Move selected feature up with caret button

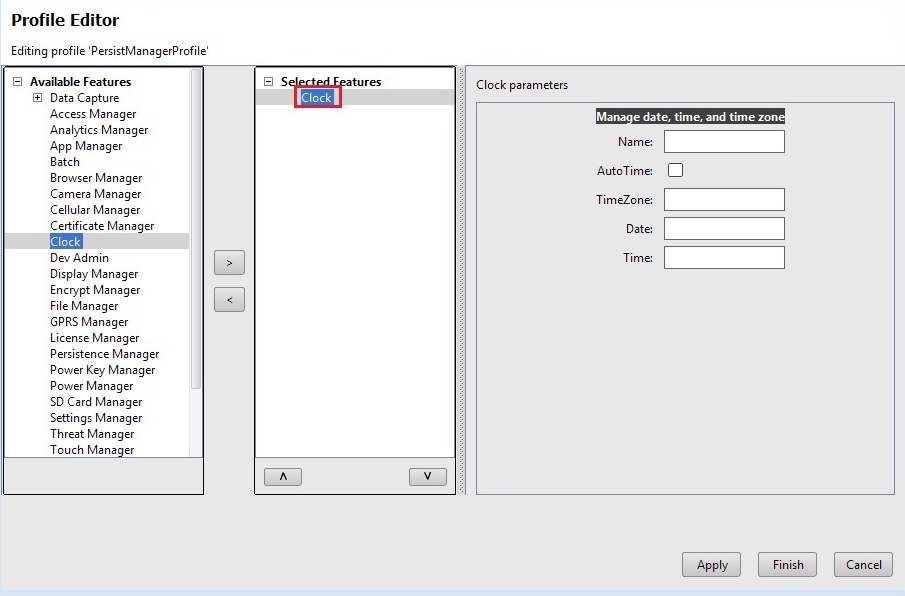(283, 477)
